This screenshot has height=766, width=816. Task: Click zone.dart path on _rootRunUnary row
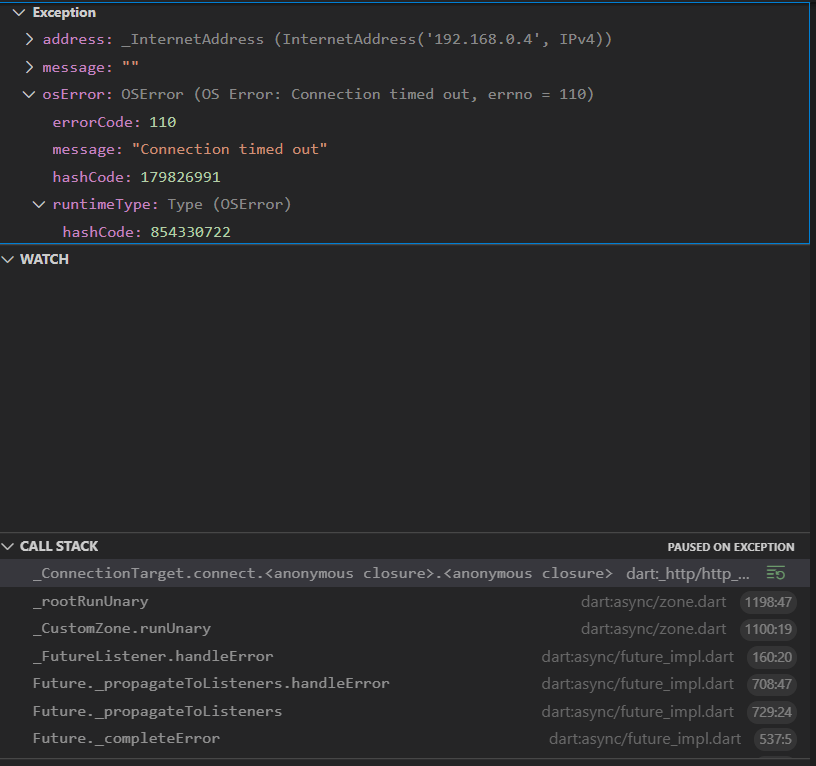click(653, 602)
